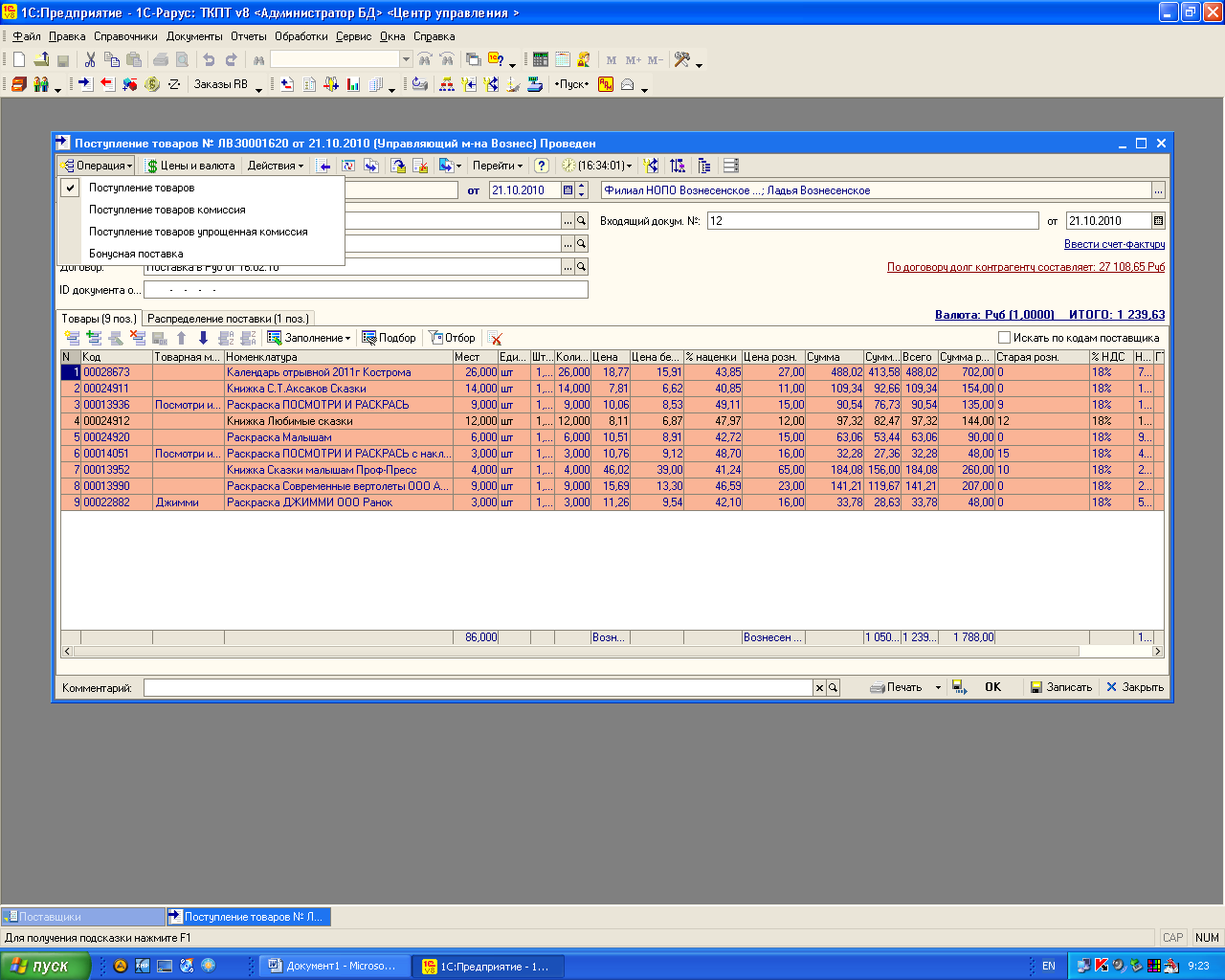Open the search magnifier in Комментарий field
This screenshot has width=1225, height=980.
(834, 687)
